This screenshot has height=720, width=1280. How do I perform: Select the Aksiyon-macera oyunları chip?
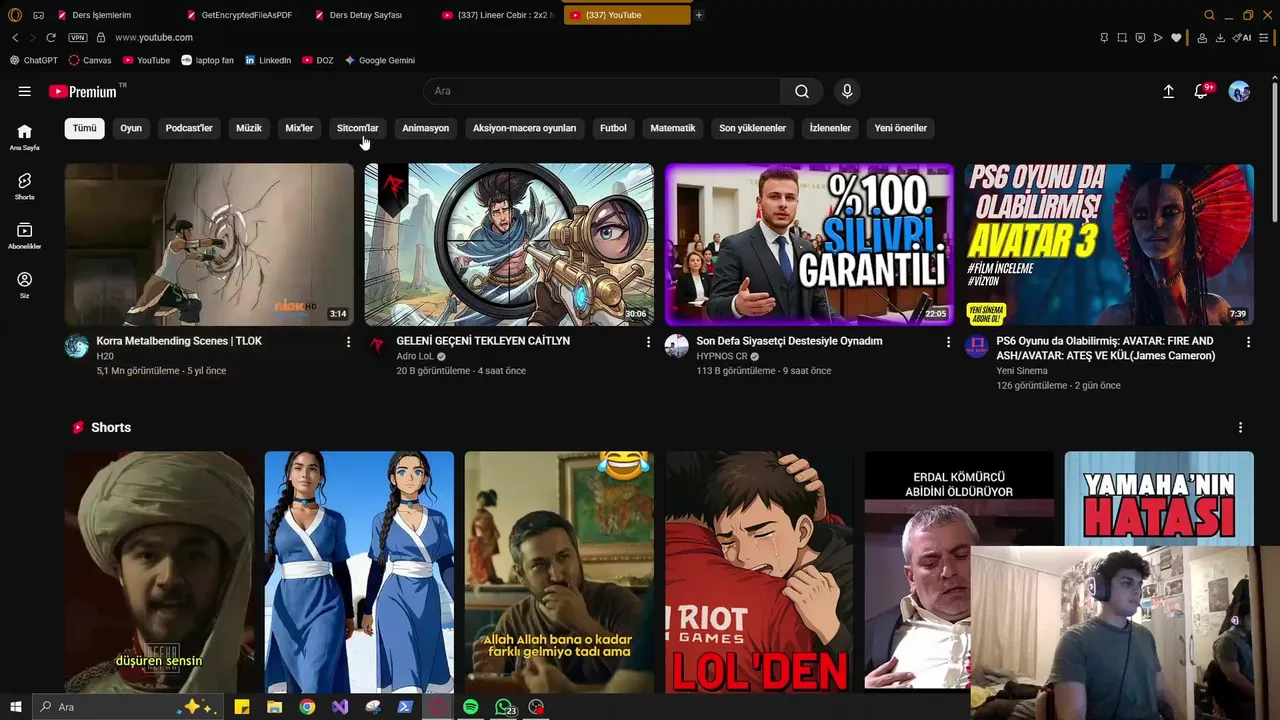pyautogui.click(x=524, y=128)
